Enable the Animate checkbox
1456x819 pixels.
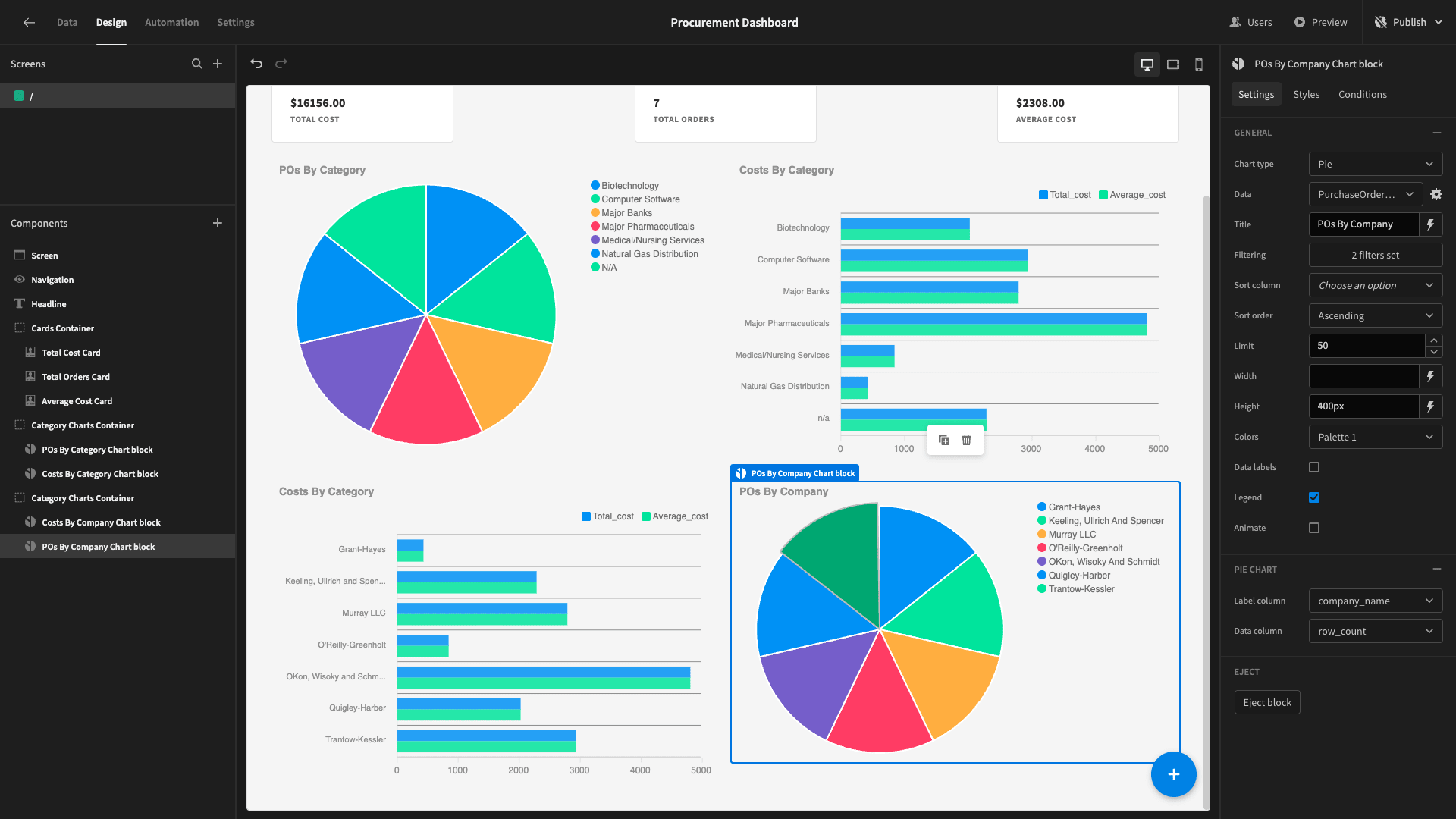point(1314,528)
